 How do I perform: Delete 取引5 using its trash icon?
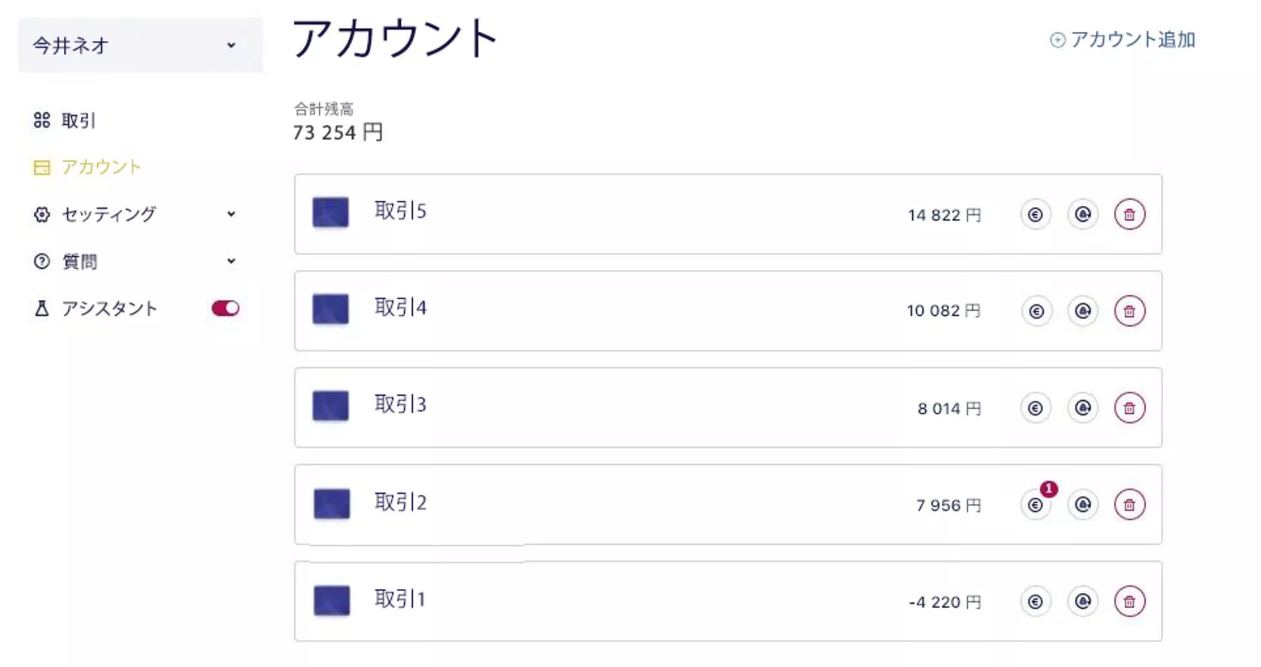1129,214
